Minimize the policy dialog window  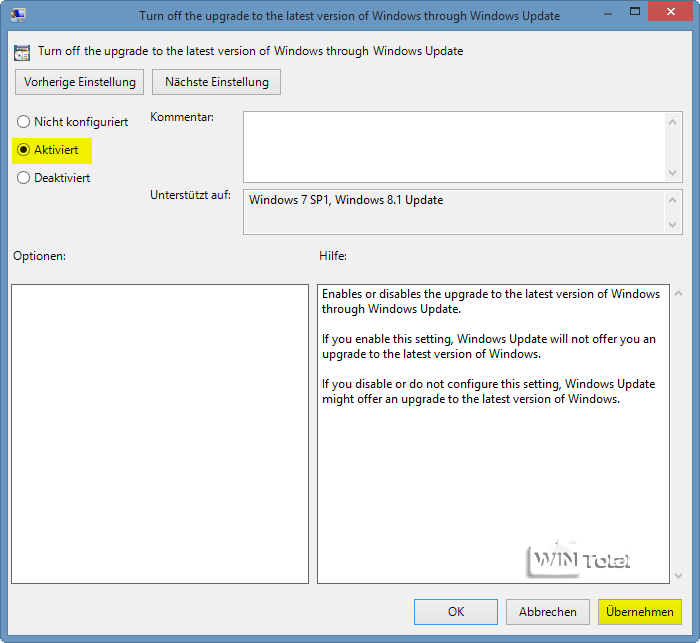608,13
